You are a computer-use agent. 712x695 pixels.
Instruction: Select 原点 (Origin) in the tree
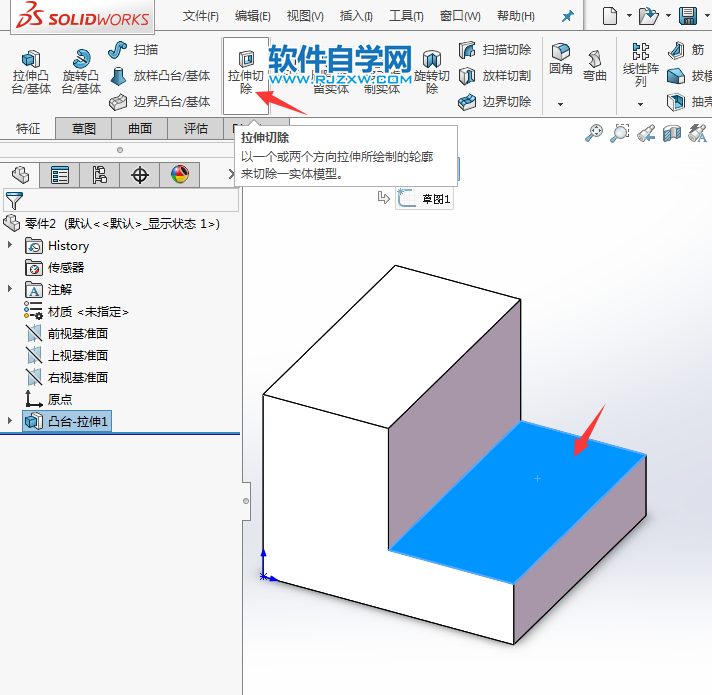click(49, 399)
